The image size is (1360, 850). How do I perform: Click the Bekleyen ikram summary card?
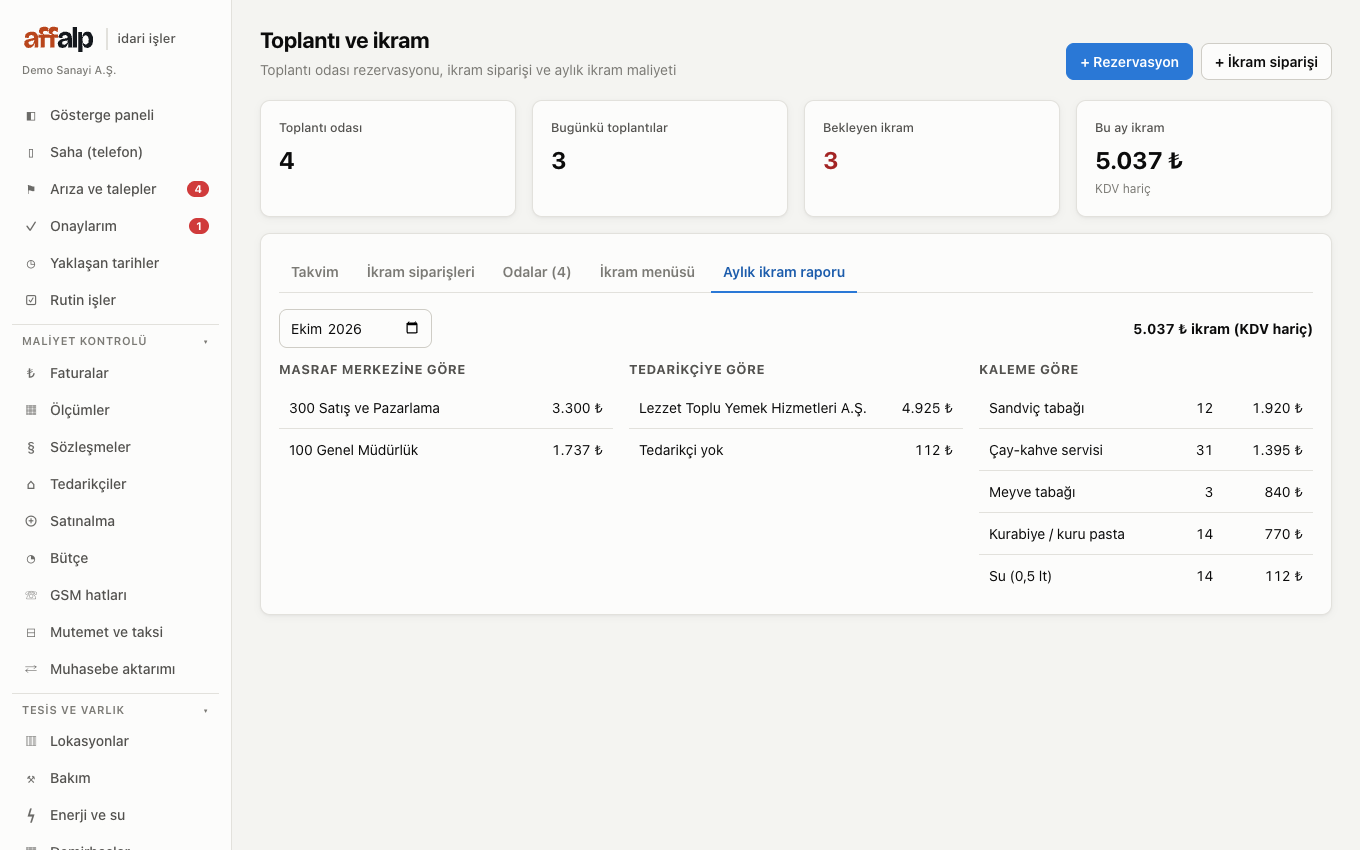coord(932,158)
